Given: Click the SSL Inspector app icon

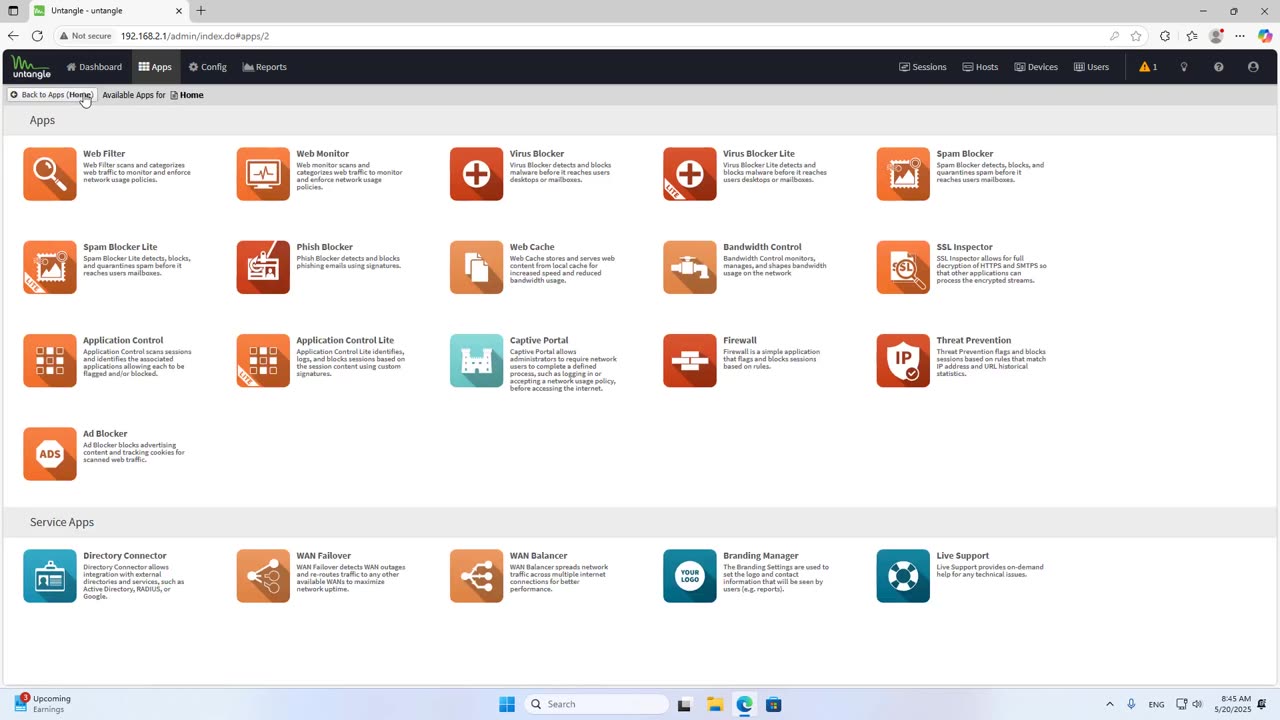Looking at the screenshot, I should (903, 267).
